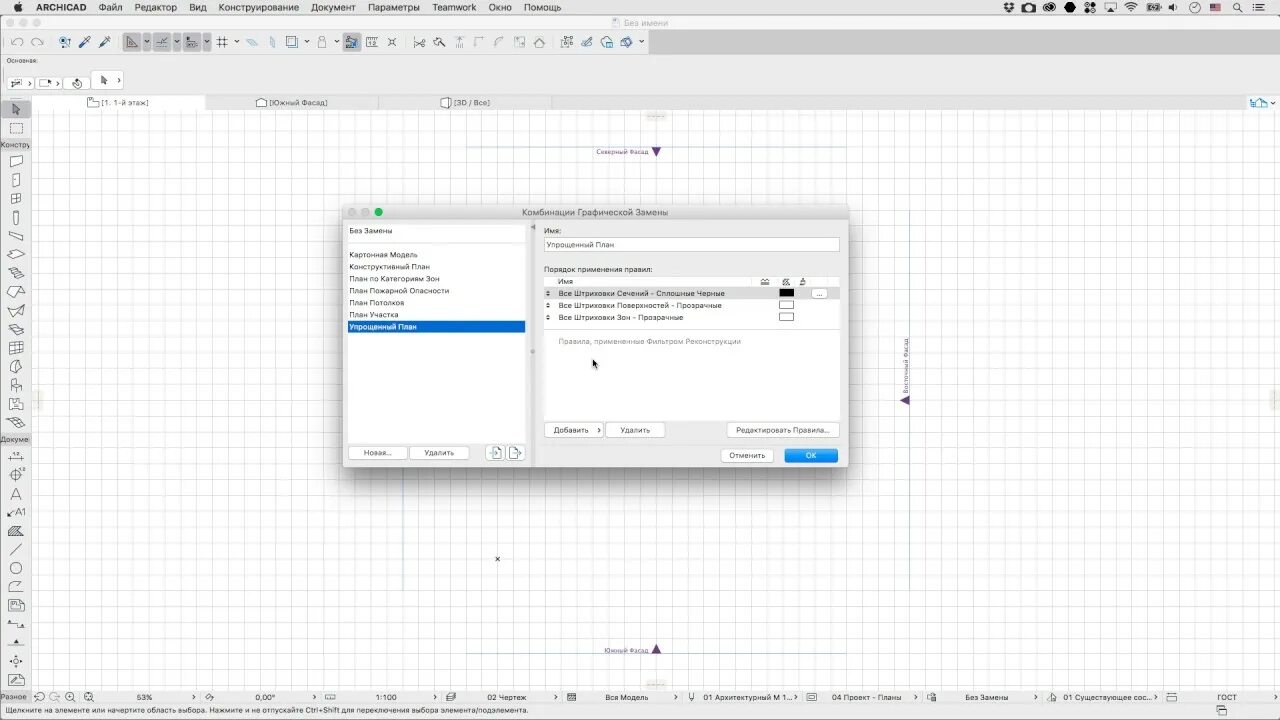
Task: Open the Wi-Fi menu bar icon
Action: click(x=1131, y=7)
